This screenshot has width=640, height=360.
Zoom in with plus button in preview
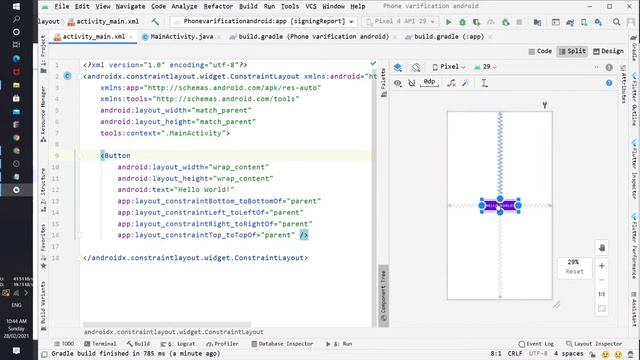click(602, 266)
